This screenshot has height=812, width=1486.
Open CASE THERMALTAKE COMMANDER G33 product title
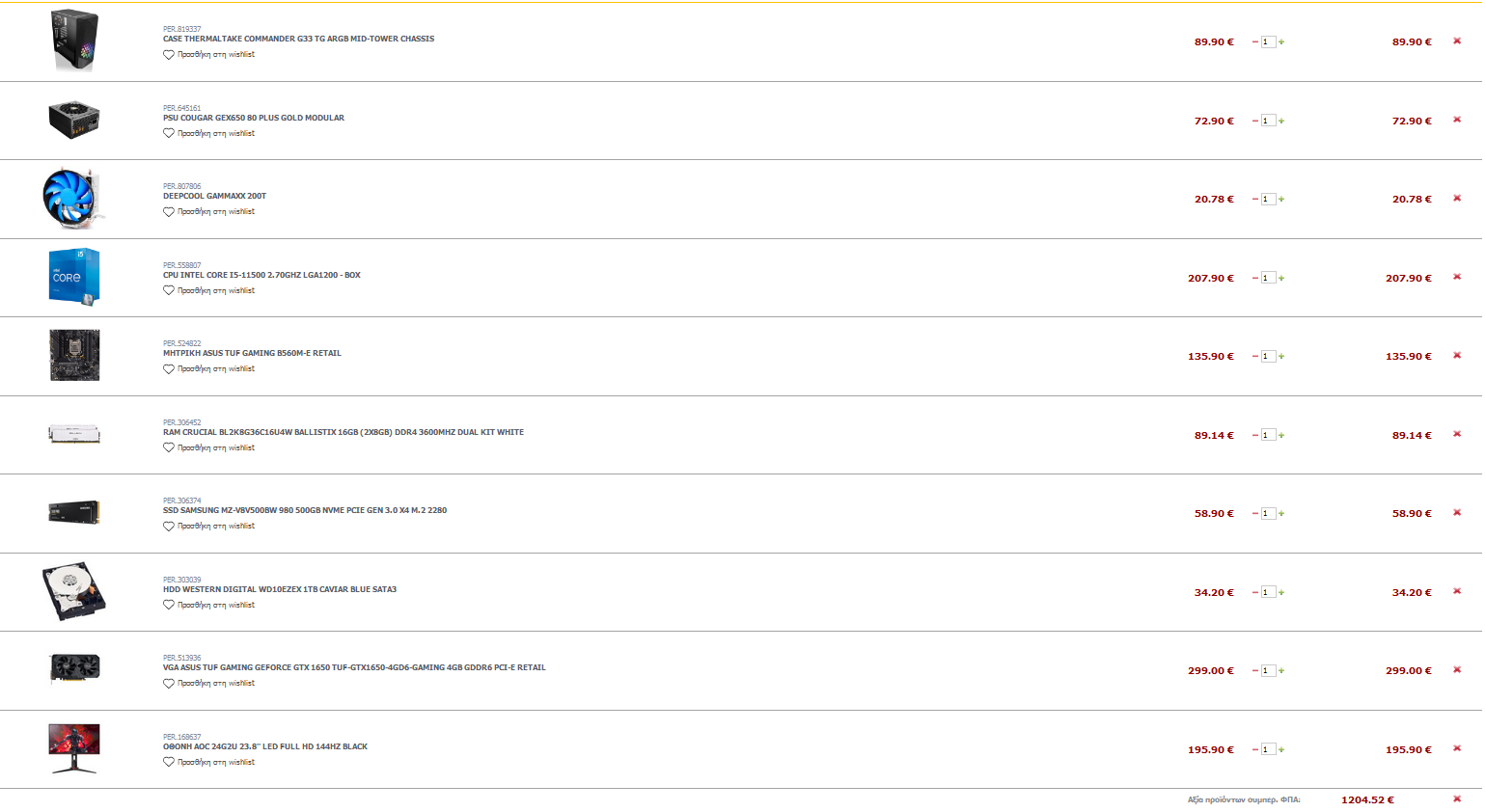[x=298, y=40]
